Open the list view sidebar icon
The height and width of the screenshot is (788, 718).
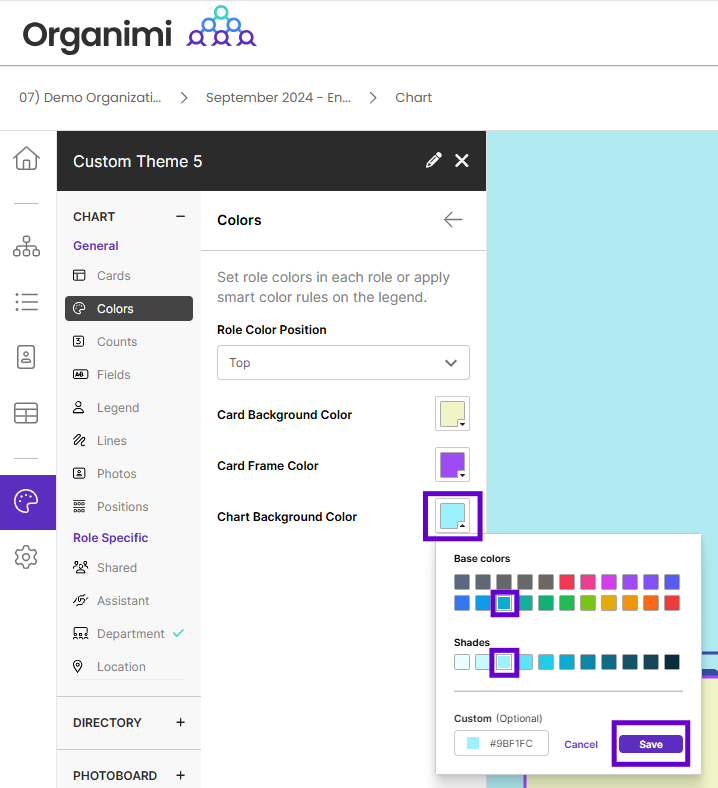tap(27, 302)
